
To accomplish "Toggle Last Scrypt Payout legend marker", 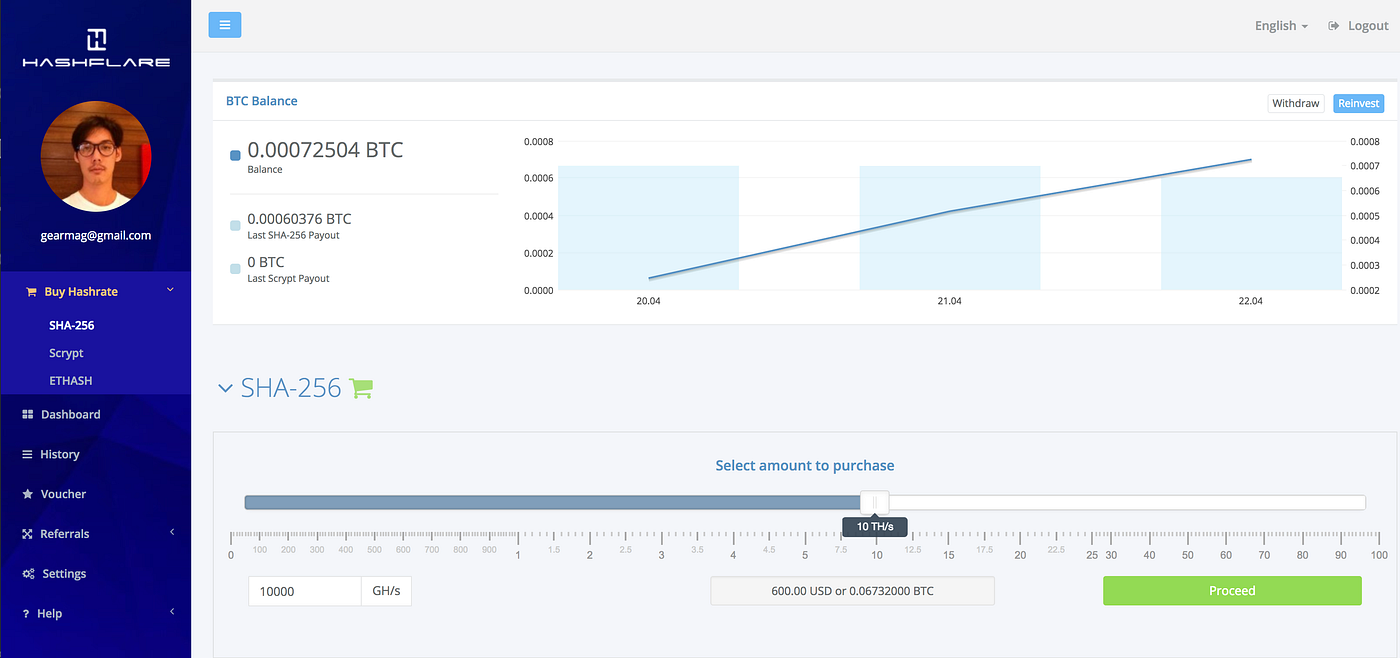I will pyautogui.click(x=235, y=268).
